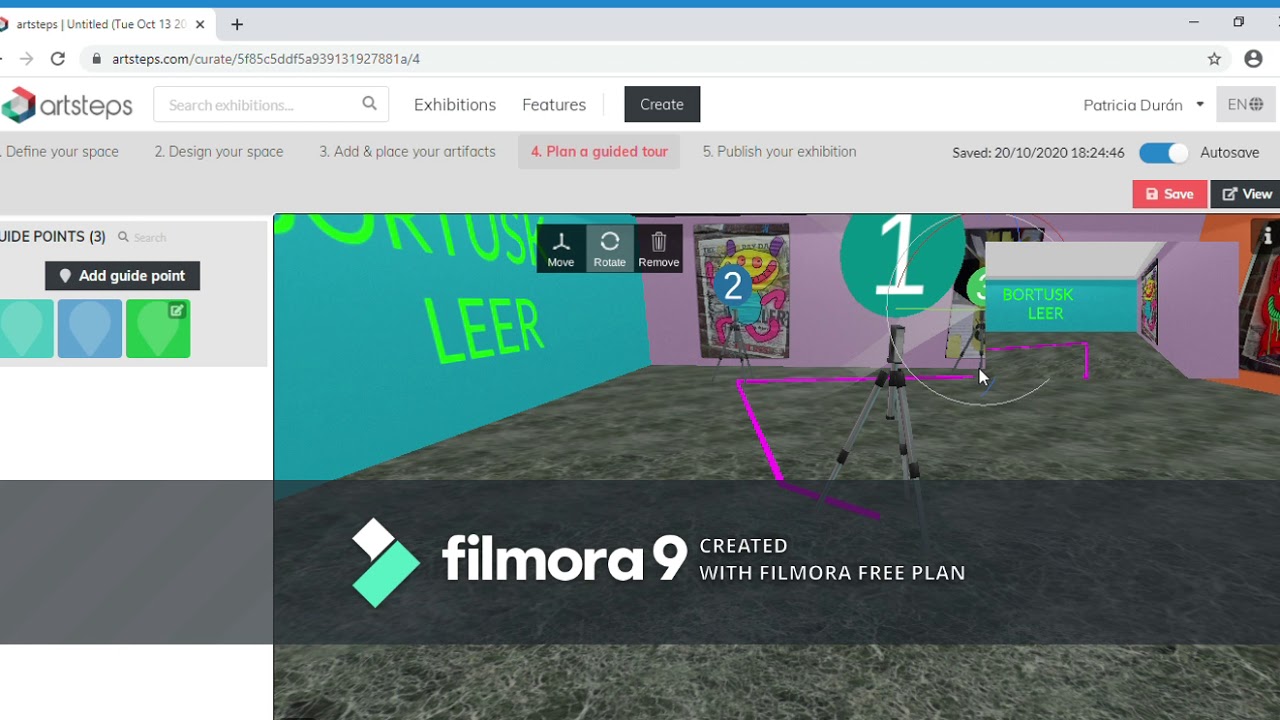Go to step 3 Add & place your artifacts
The height and width of the screenshot is (720, 1280).
click(x=407, y=152)
